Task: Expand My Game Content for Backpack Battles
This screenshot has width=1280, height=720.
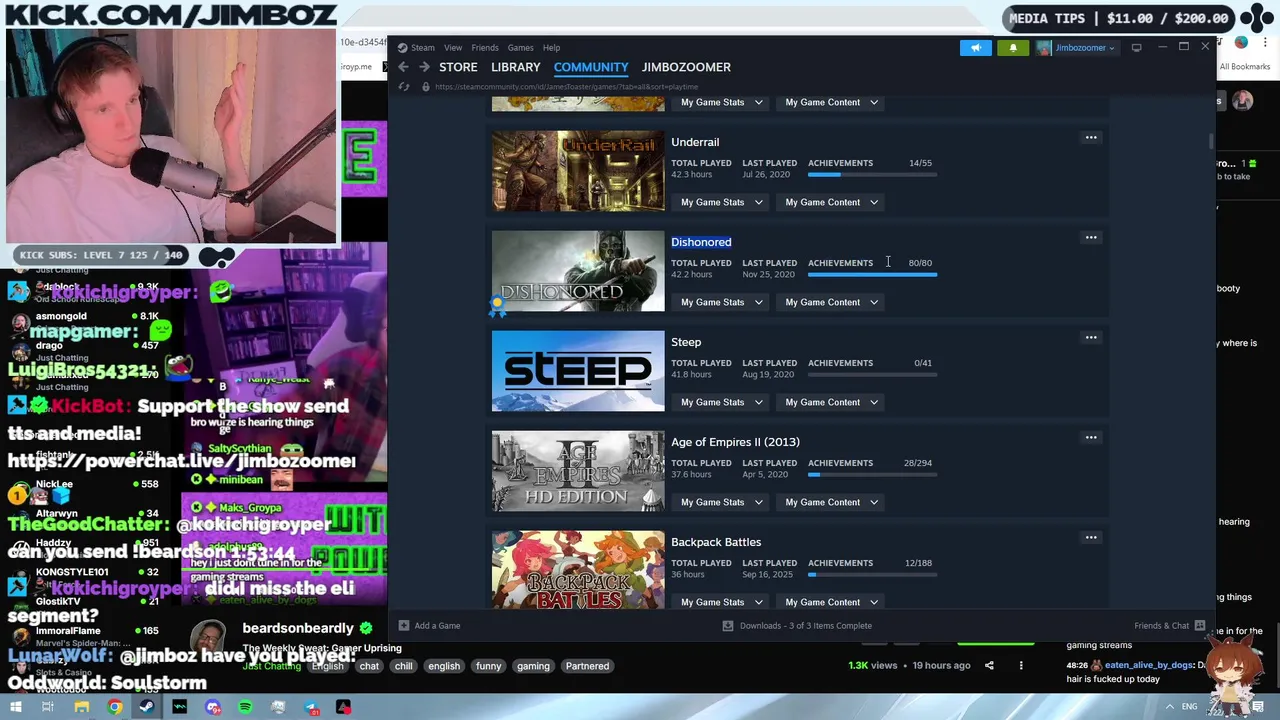Action: point(831,602)
